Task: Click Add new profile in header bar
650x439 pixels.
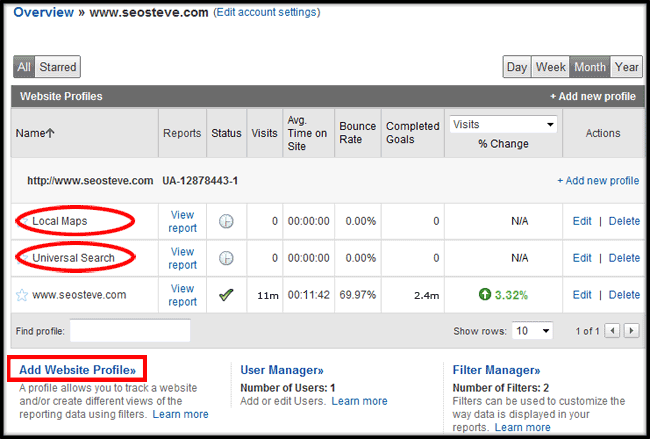Action: pos(593,96)
